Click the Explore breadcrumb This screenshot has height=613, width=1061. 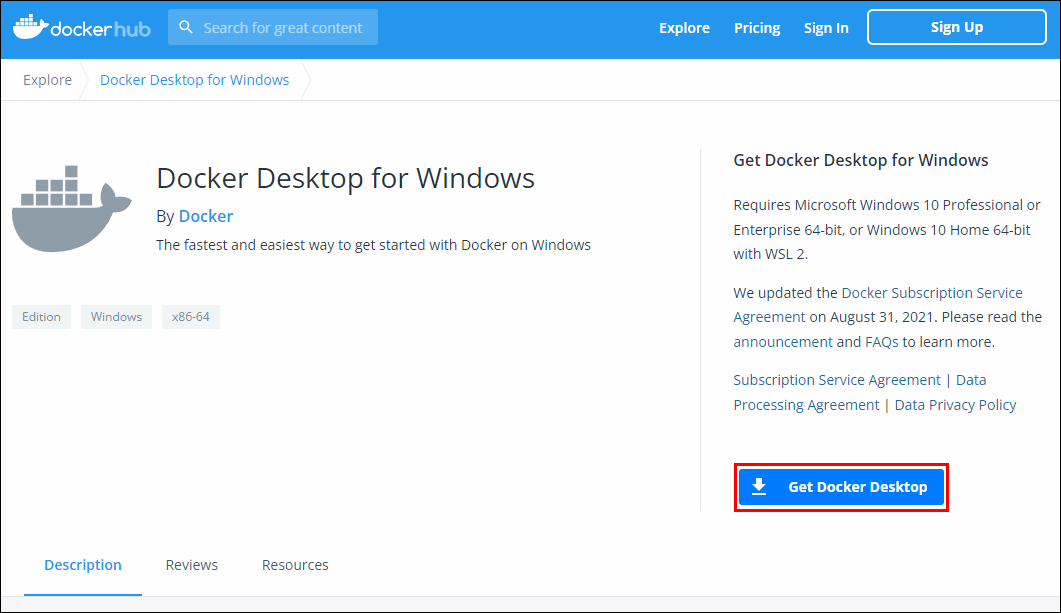pos(47,80)
